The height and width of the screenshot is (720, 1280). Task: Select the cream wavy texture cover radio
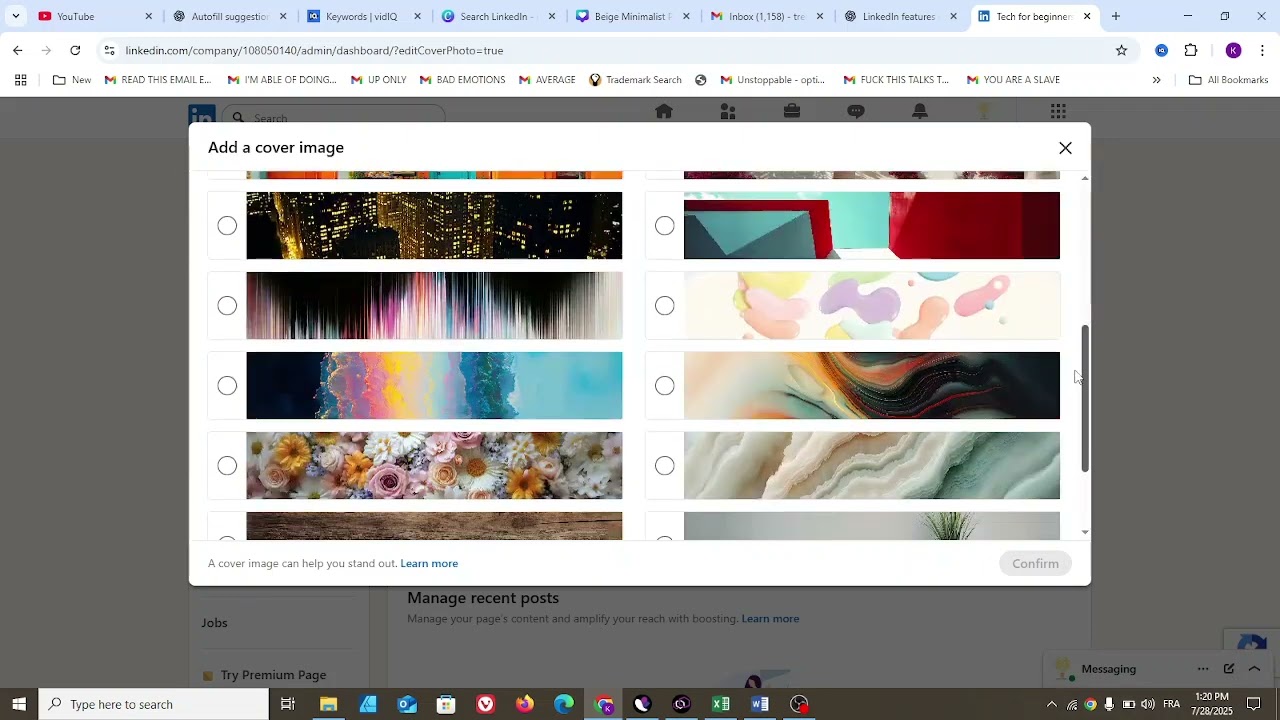pyautogui.click(x=665, y=466)
